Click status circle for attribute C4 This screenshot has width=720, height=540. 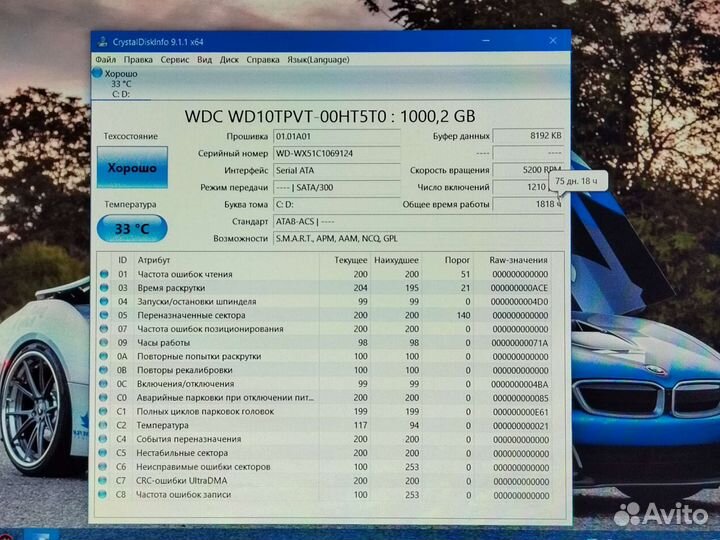tap(103, 439)
